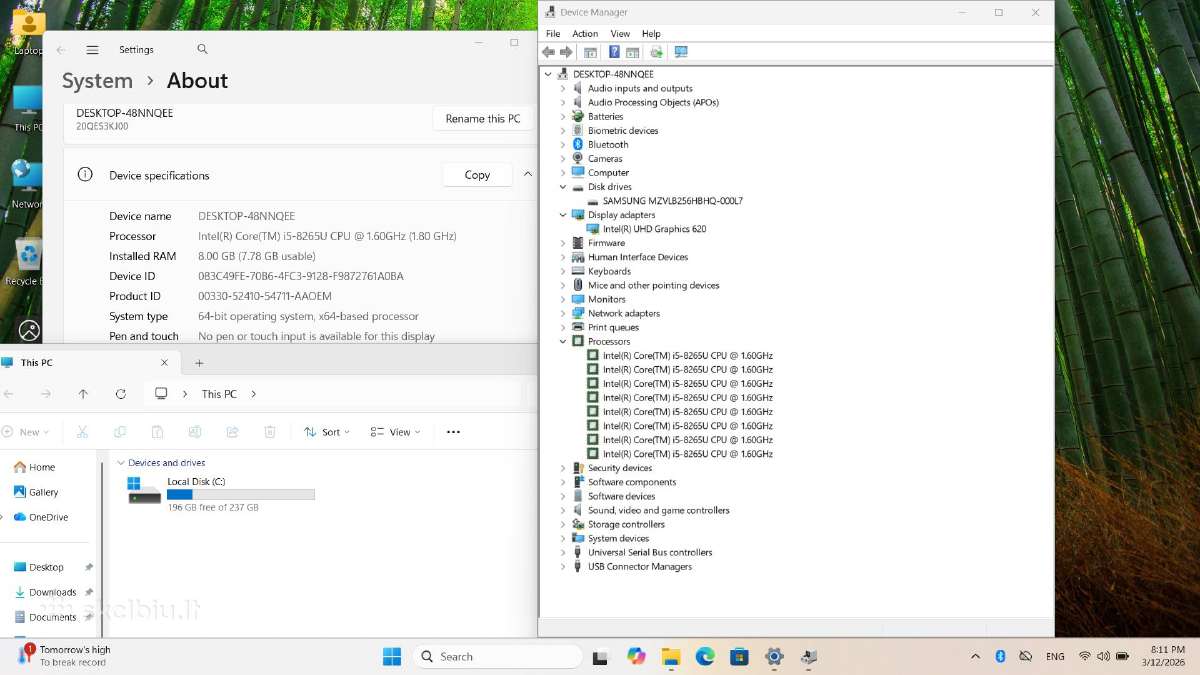The height and width of the screenshot is (675, 1200).
Task: Click Settings gear on taskbar
Action: click(773, 656)
